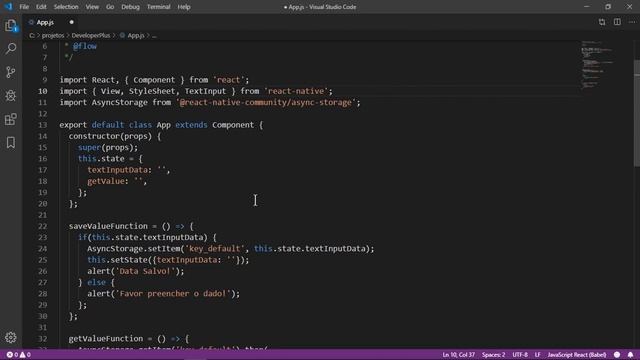Viewport: 640px width, 360px height.
Task: Click line number 13 in gutter
Action: pyautogui.click(x=42, y=125)
